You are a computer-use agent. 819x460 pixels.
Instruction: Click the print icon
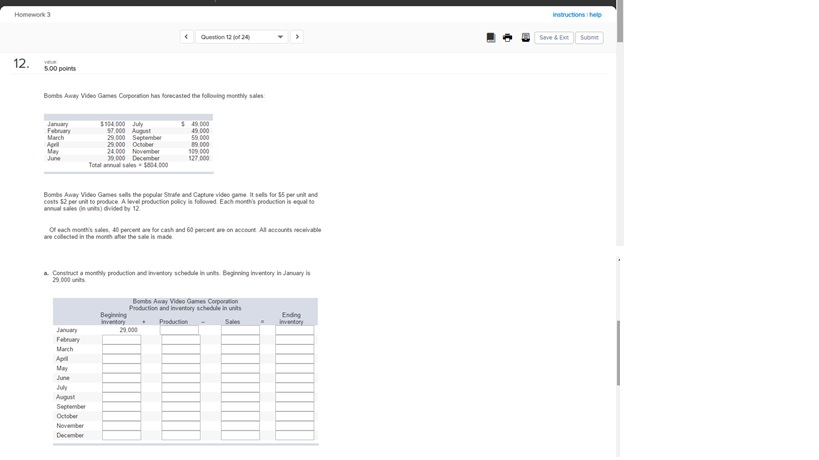pyautogui.click(x=508, y=38)
